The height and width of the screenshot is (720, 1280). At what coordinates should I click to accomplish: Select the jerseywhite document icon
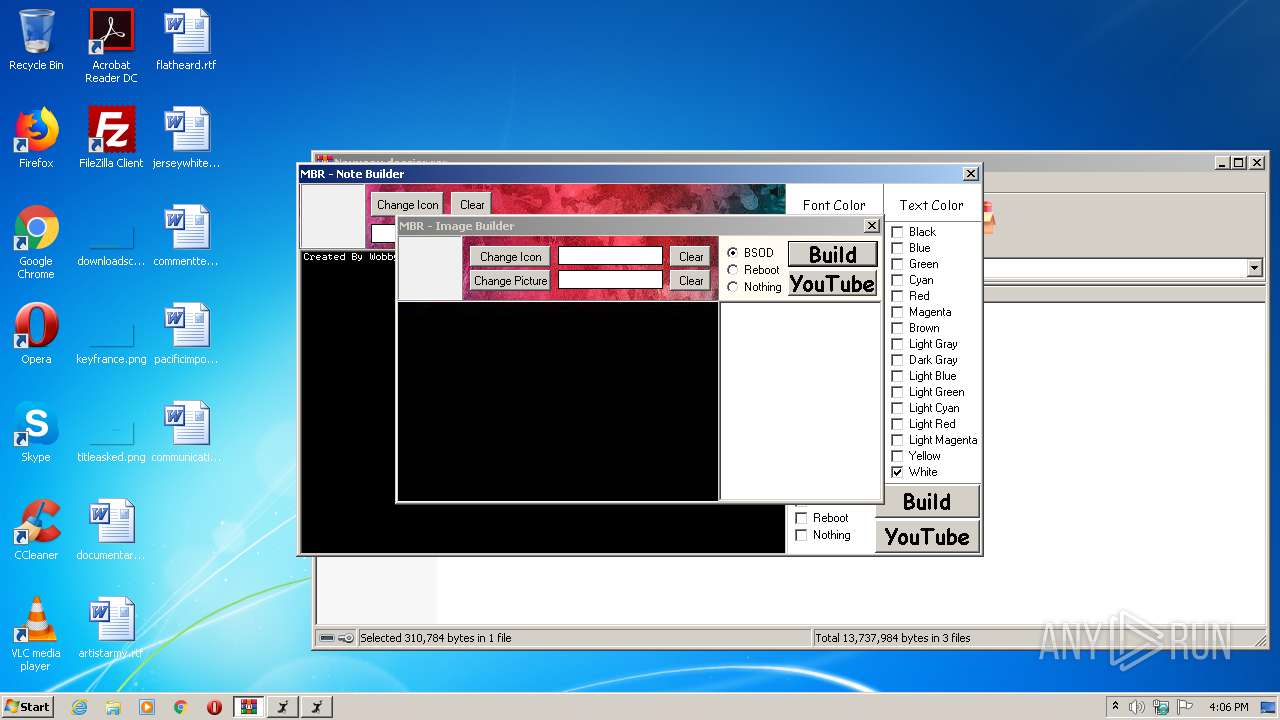[x=186, y=138]
